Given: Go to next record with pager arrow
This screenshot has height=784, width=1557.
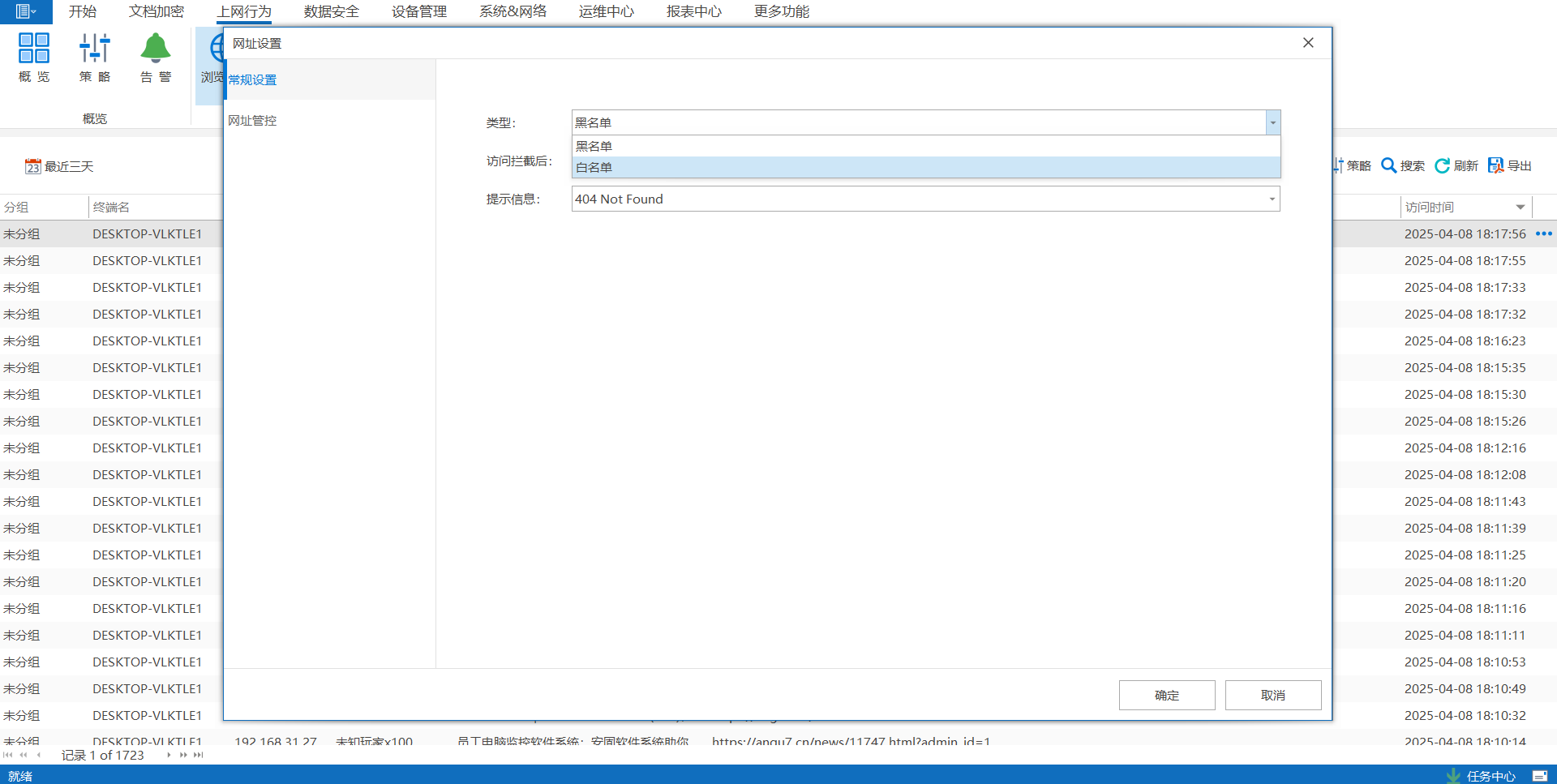Looking at the screenshot, I should 169,755.
